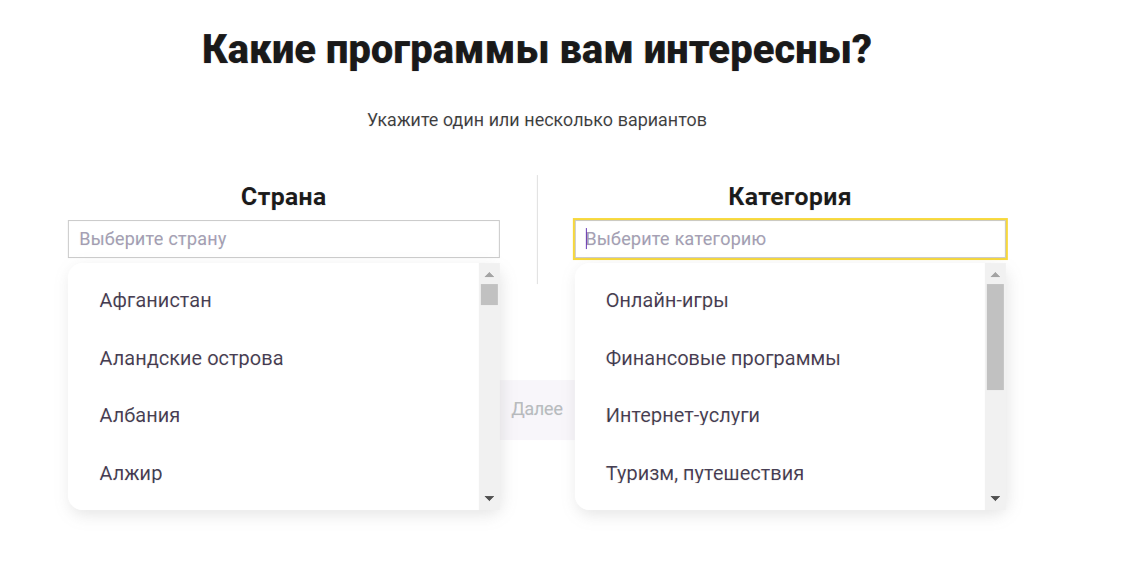This screenshot has height=582, width=1131.
Task: Choose Аландские острова in the country dropdown
Action: 191,358
